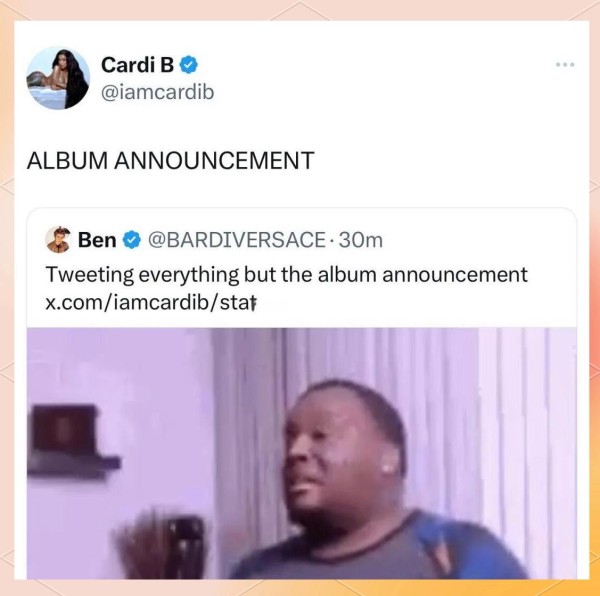
Task: Click the dark wall shelf in the GIF
Action: (71, 442)
